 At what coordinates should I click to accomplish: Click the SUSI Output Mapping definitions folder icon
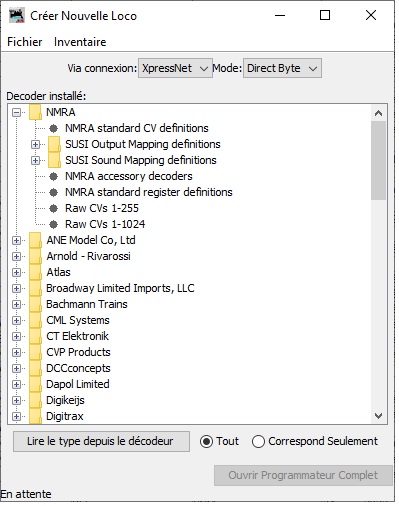[x=54, y=144]
